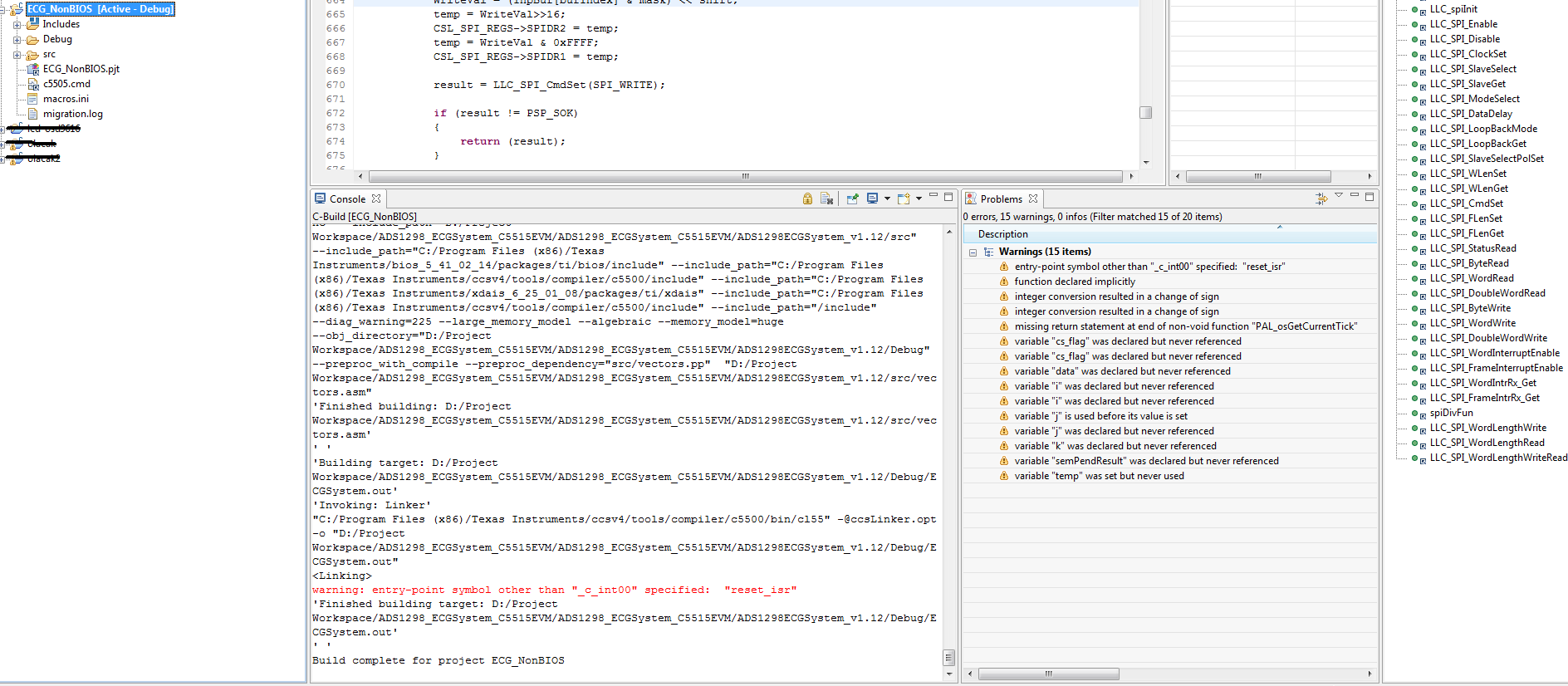This screenshot has height=686, width=1568.
Task: Maximize the Console view
Action: (x=948, y=197)
